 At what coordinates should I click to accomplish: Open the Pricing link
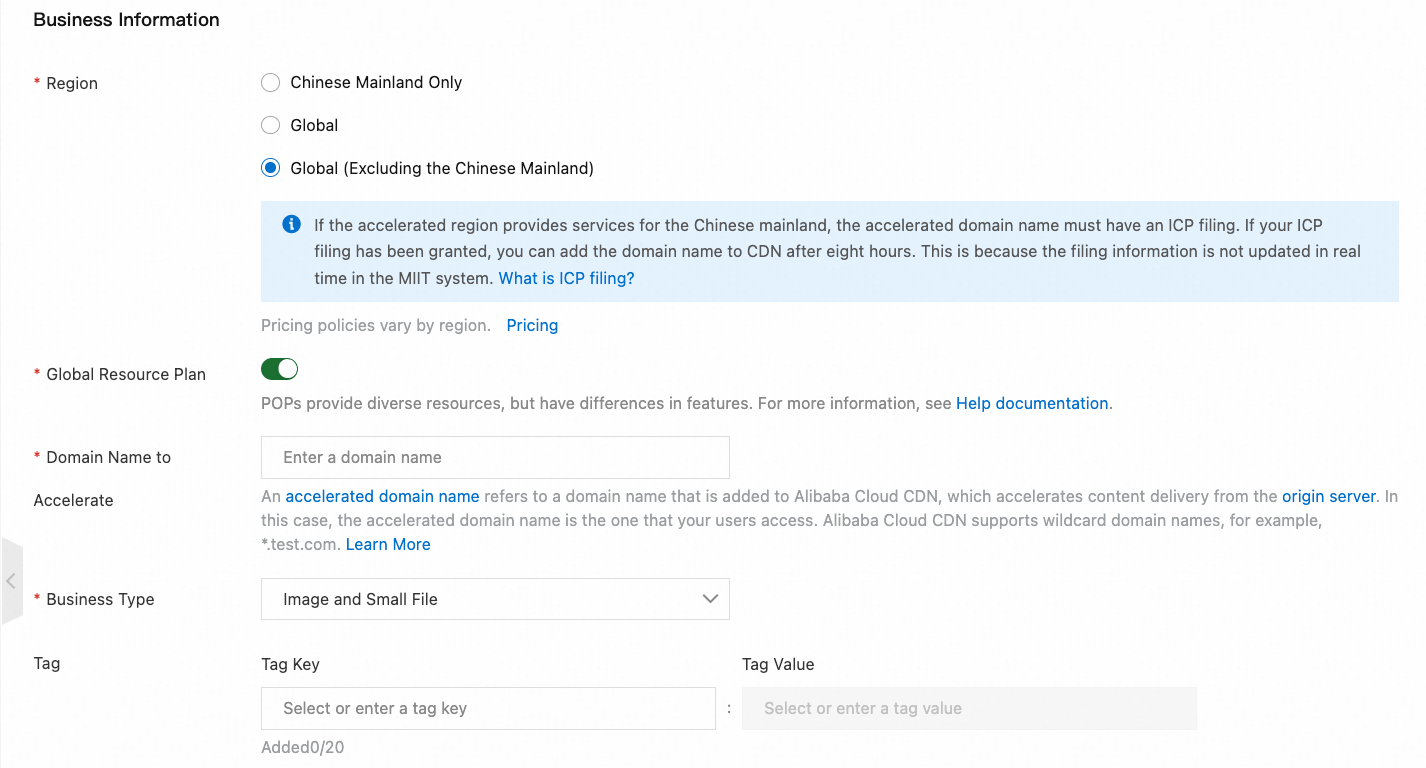(532, 326)
